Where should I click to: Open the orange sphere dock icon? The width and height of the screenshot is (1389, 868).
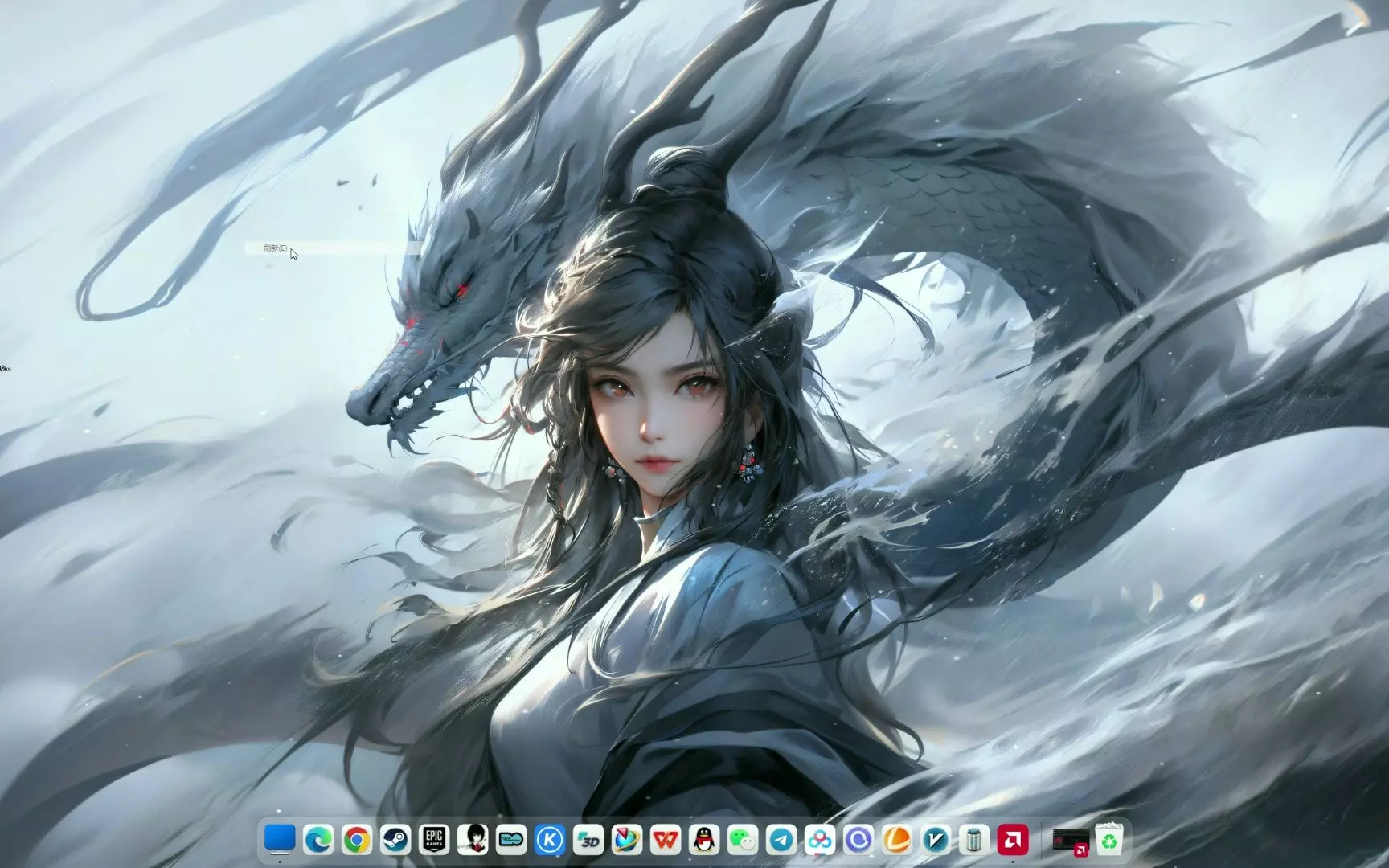point(897,840)
